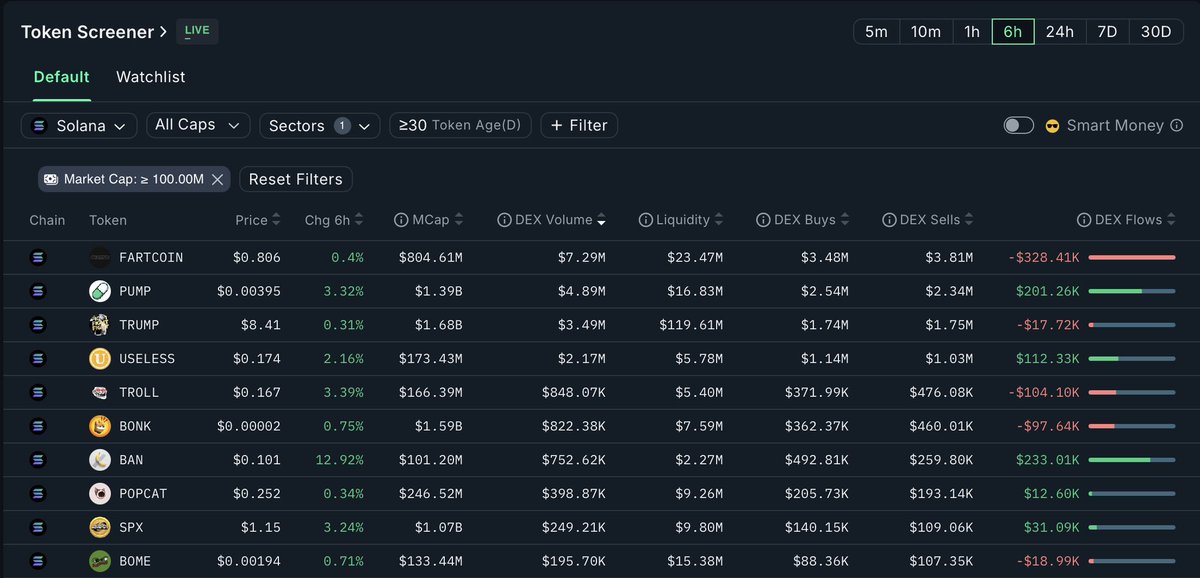Image resolution: width=1200 pixels, height=578 pixels.
Task: Click TRUMP $1.68B market cap
Action: (439, 325)
